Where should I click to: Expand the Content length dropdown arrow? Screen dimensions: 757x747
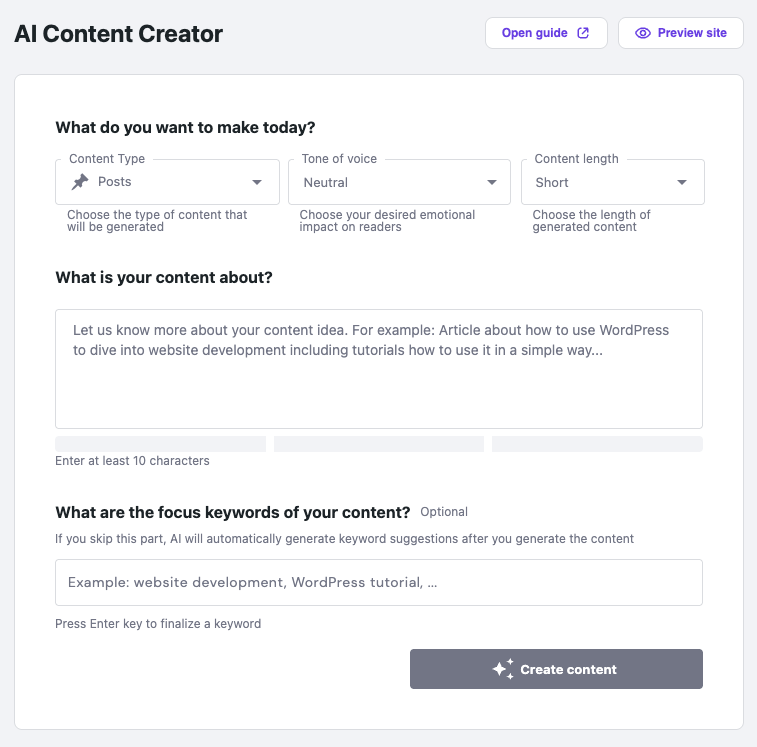(682, 182)
